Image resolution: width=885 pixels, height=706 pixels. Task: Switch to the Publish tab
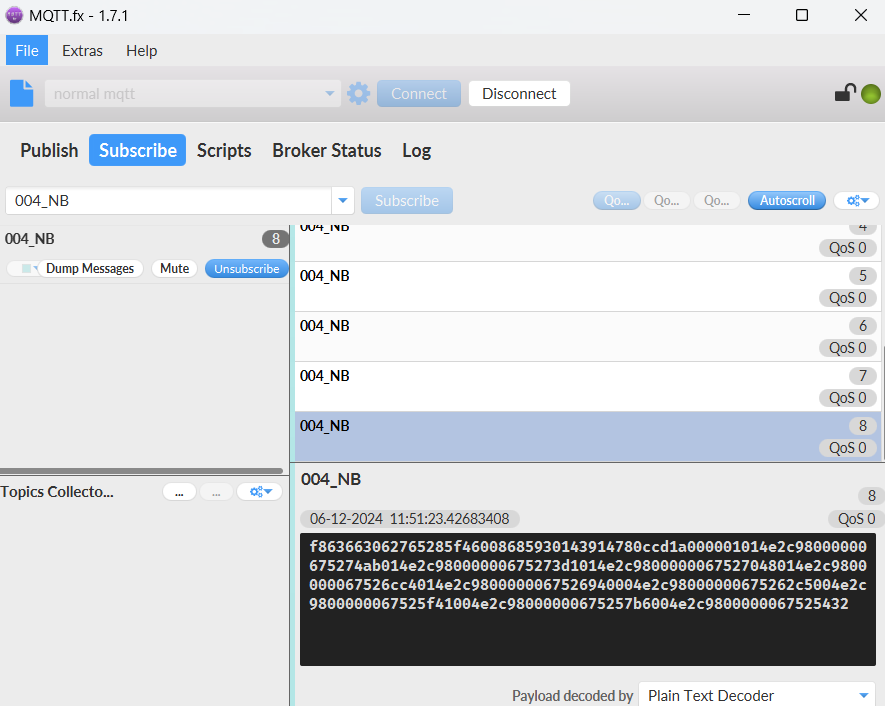point(49,150)
